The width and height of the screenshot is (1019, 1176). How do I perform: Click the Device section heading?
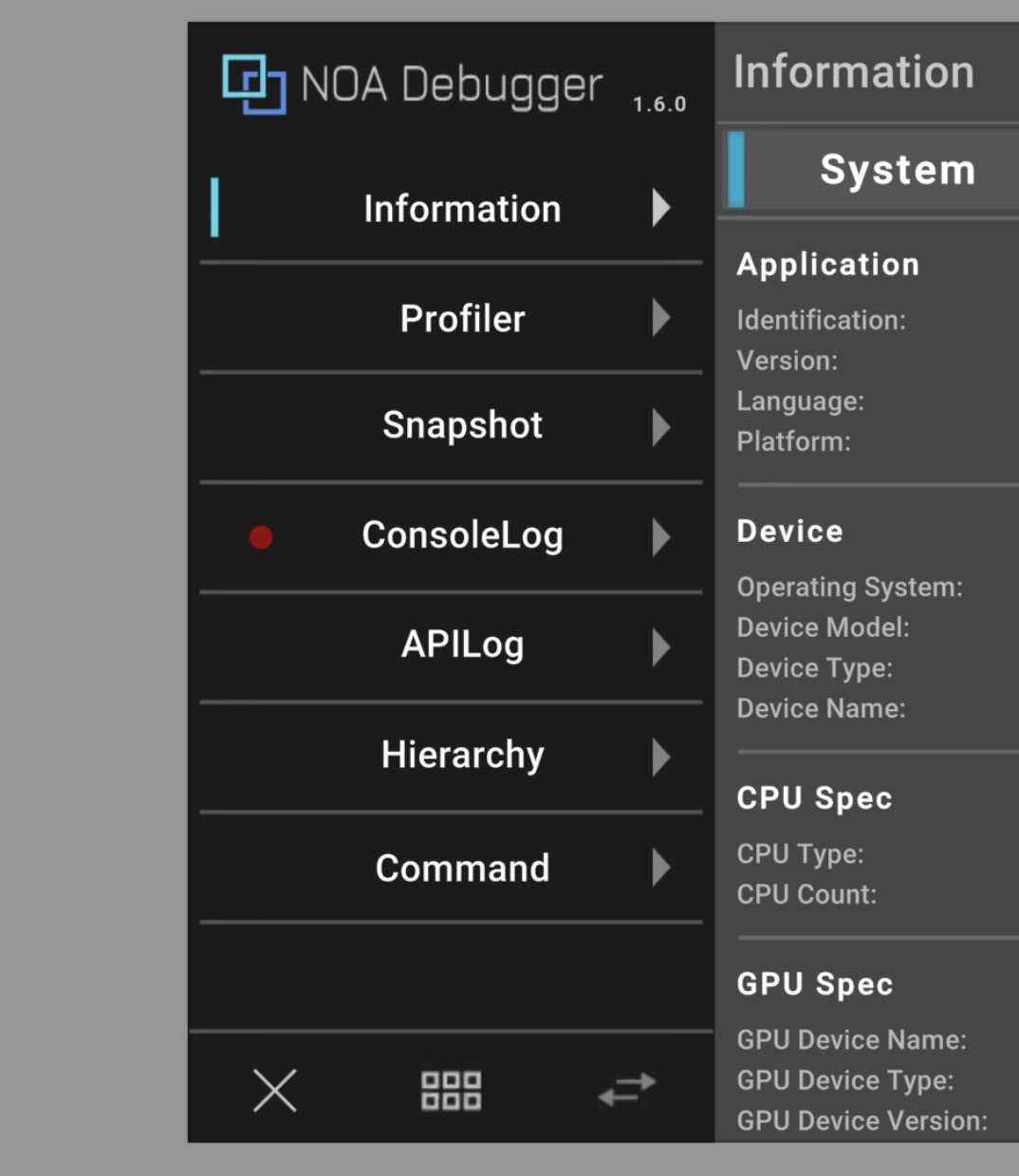[789, 532]
